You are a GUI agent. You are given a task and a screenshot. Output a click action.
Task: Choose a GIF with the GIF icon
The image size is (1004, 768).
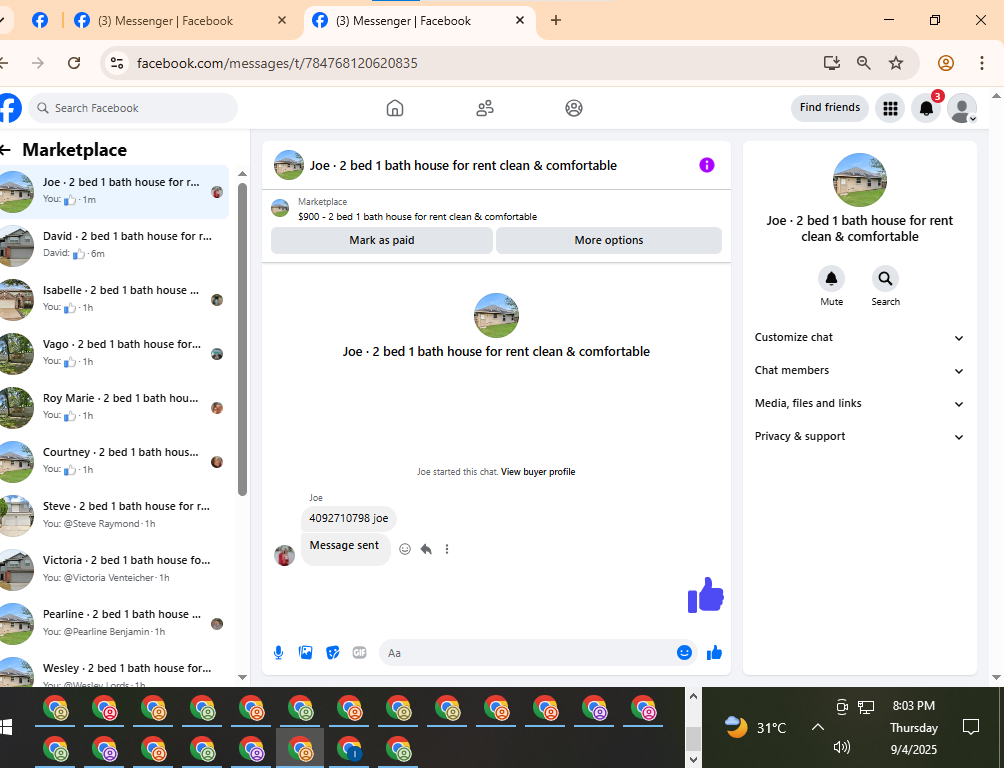359,653
